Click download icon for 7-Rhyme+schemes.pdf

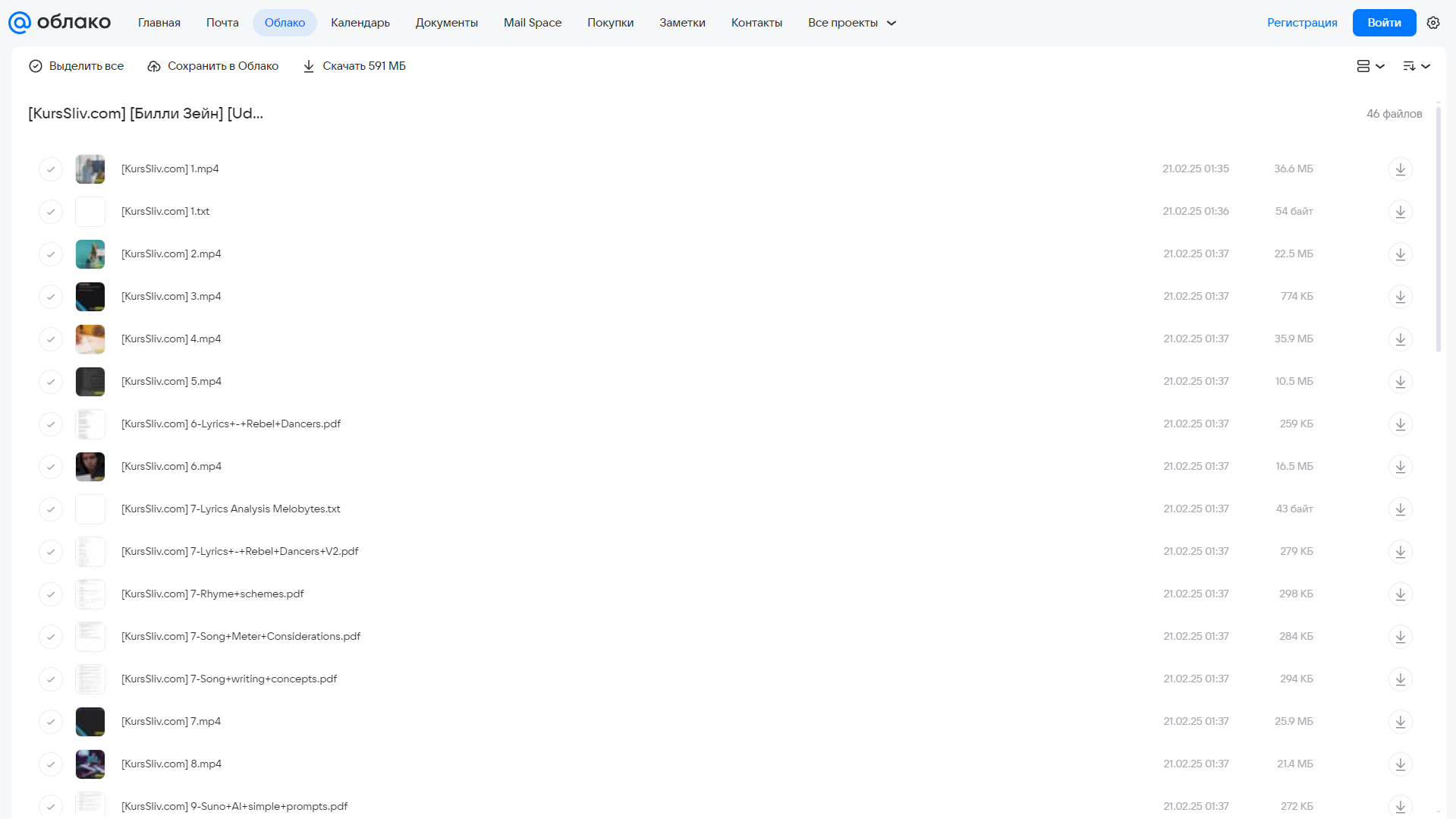click(x=1401, y=594)
